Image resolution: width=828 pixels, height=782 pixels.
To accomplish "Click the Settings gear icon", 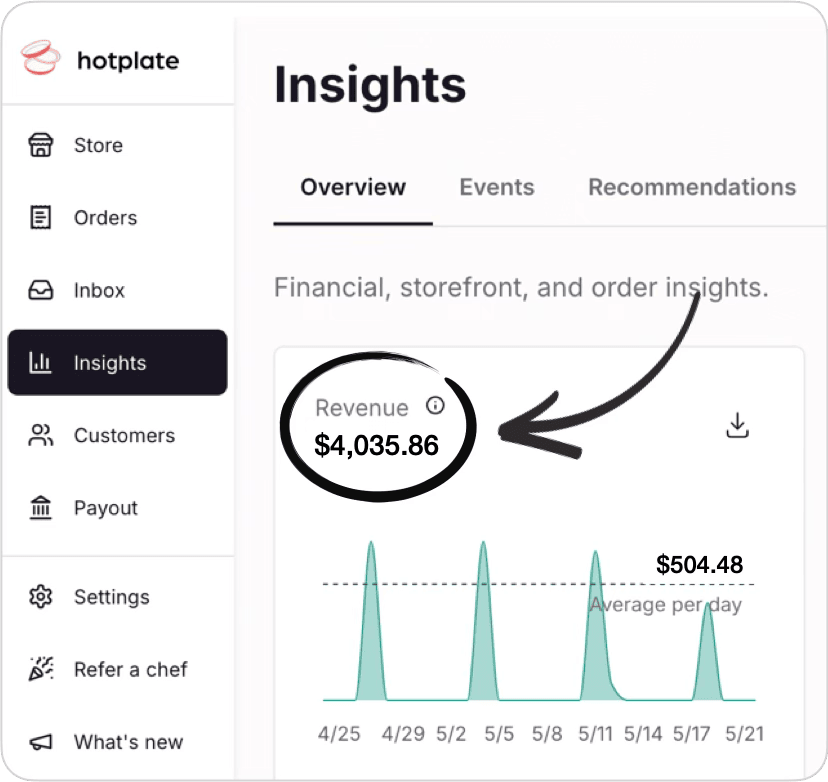I will [40, 597].
